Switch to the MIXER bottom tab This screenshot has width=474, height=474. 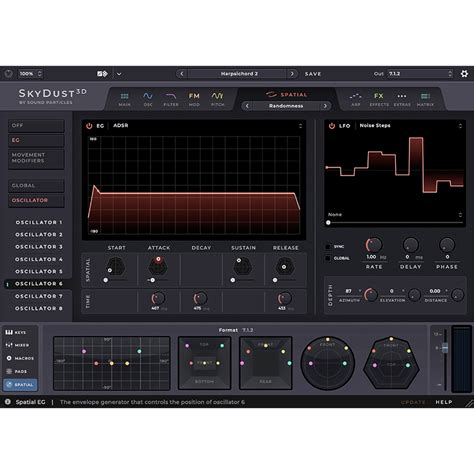(x=18, y=345)
